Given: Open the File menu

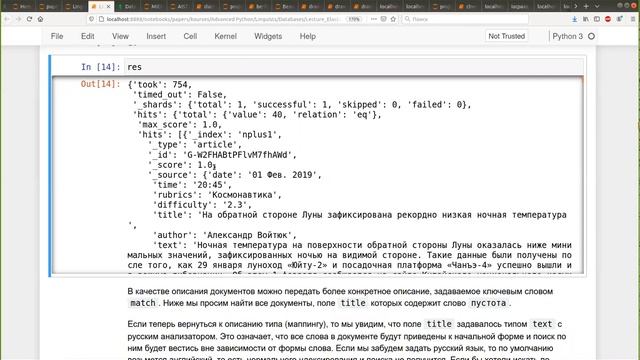Looking at the screenshot, I should click(57, 36).
